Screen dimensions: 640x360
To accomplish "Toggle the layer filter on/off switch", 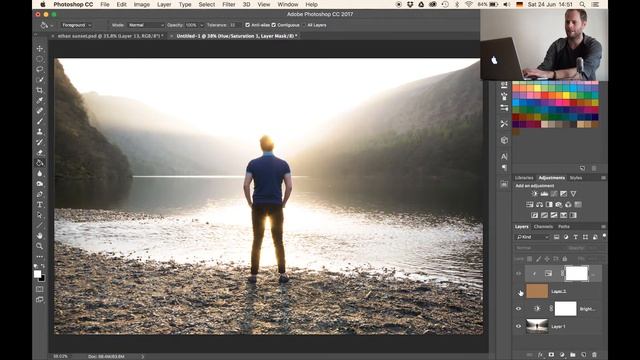I will tap(604, 236).
